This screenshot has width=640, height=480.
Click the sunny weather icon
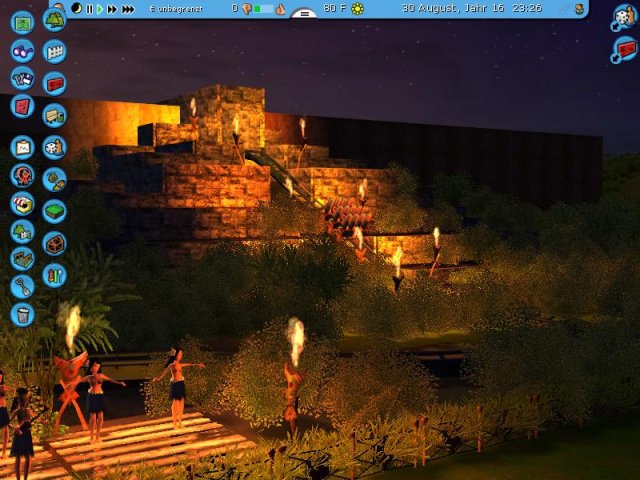tap(358, 9)
